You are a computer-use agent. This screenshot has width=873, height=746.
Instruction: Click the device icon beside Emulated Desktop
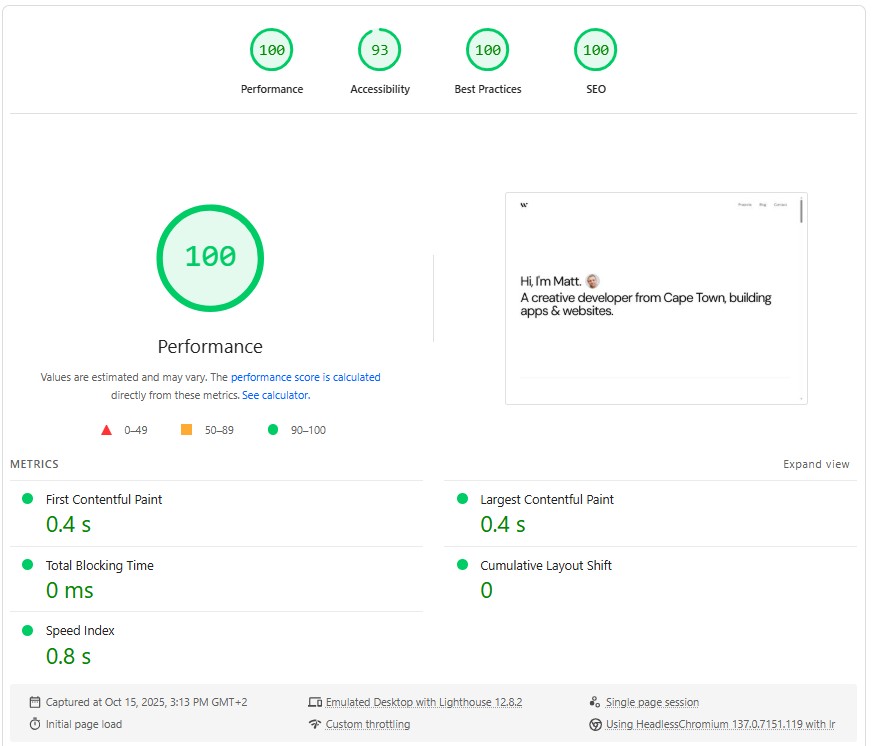coord(315,702)
